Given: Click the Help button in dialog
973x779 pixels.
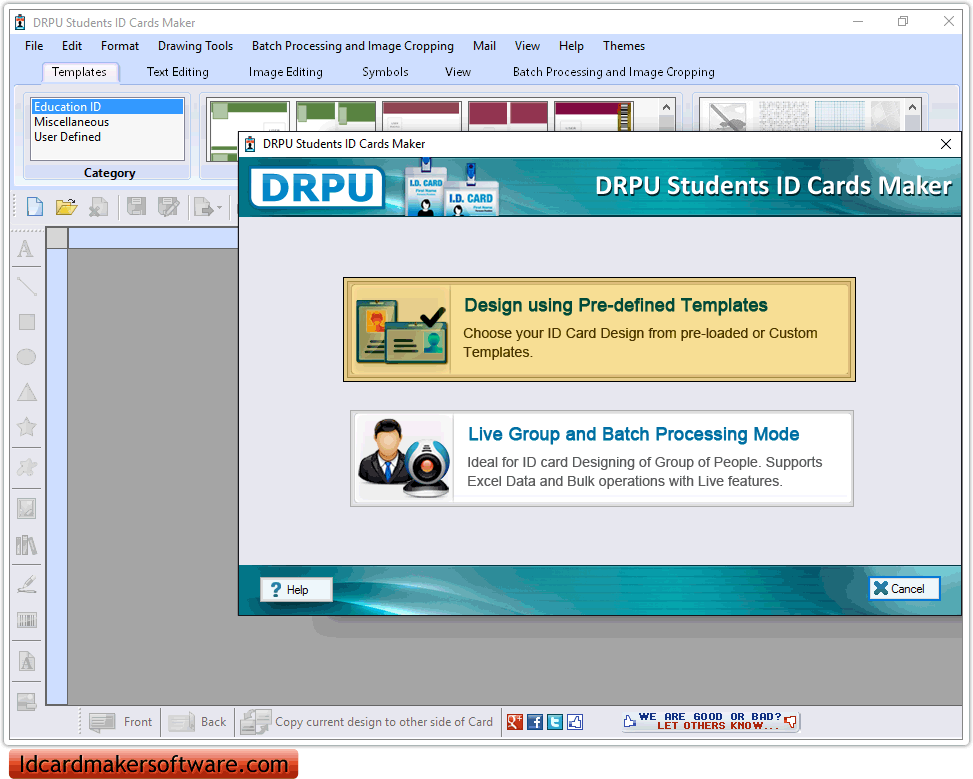Looking at the screenshot, I should pos(296,590).
